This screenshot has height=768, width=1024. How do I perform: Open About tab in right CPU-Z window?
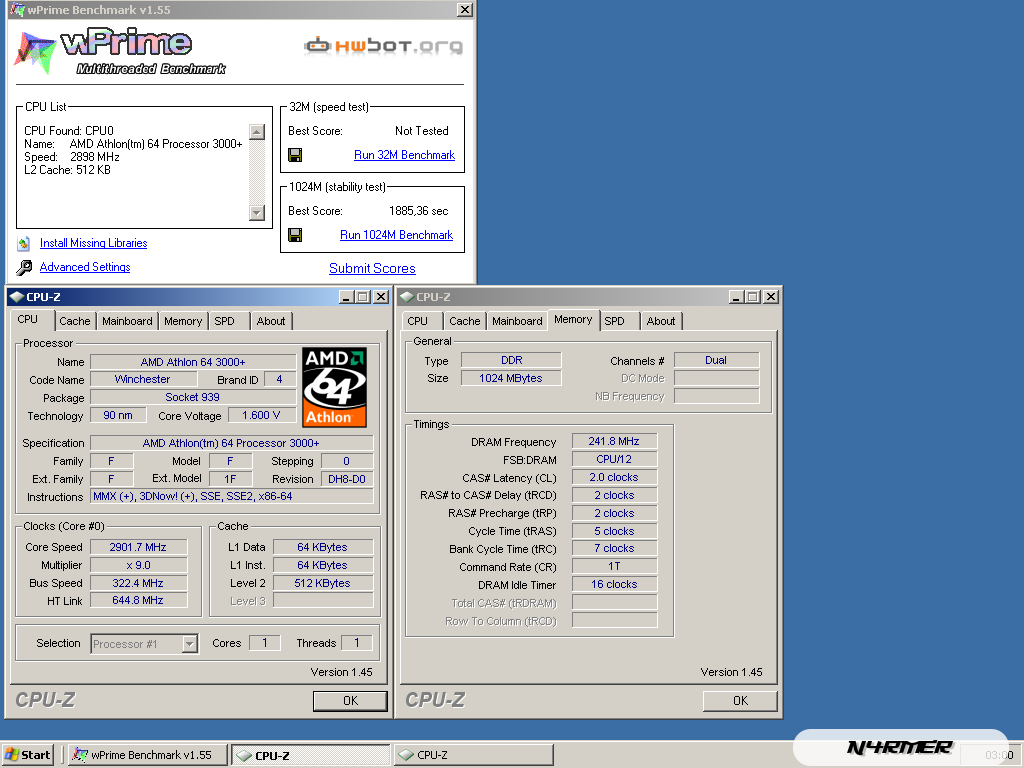(x=661, y=321)
